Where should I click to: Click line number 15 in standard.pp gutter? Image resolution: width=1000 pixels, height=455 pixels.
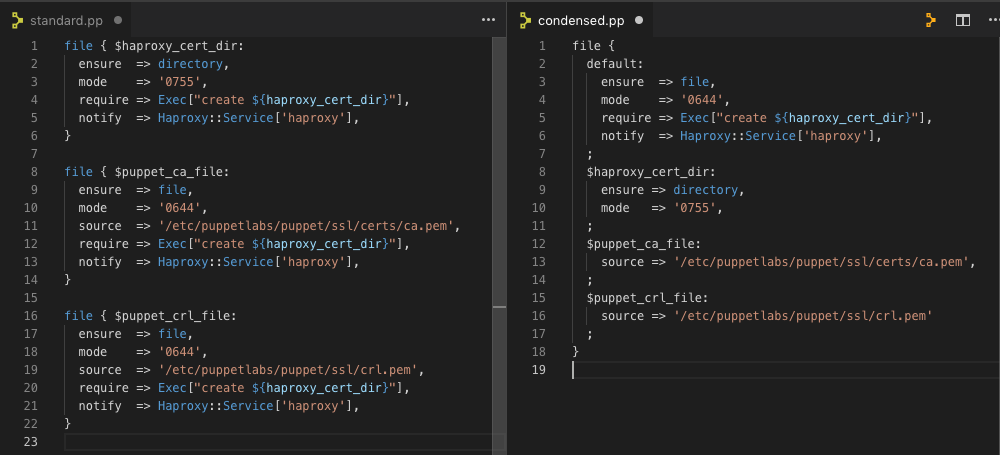(31, 298)
